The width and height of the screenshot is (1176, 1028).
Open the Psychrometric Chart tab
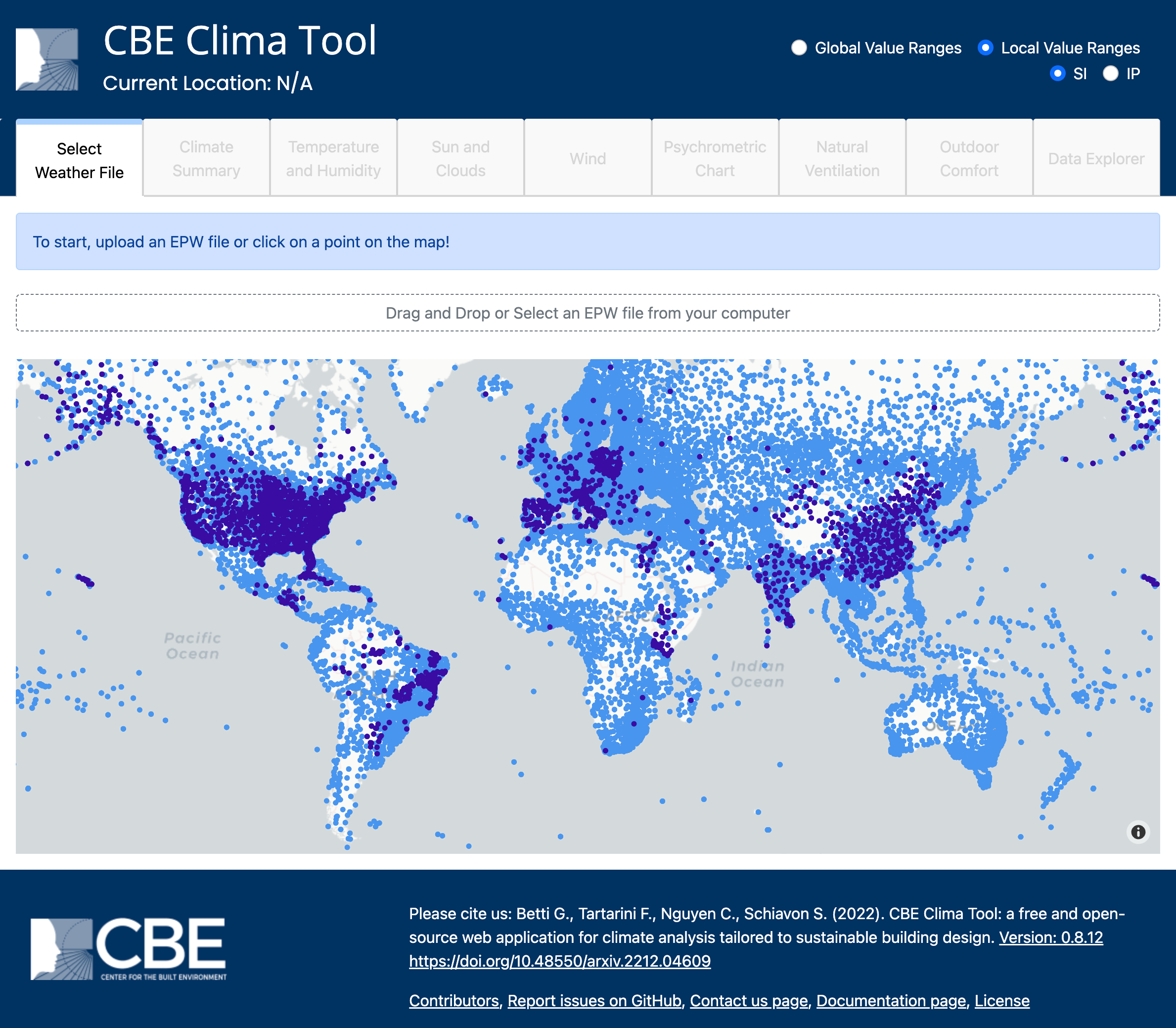(x=715, y=158)
